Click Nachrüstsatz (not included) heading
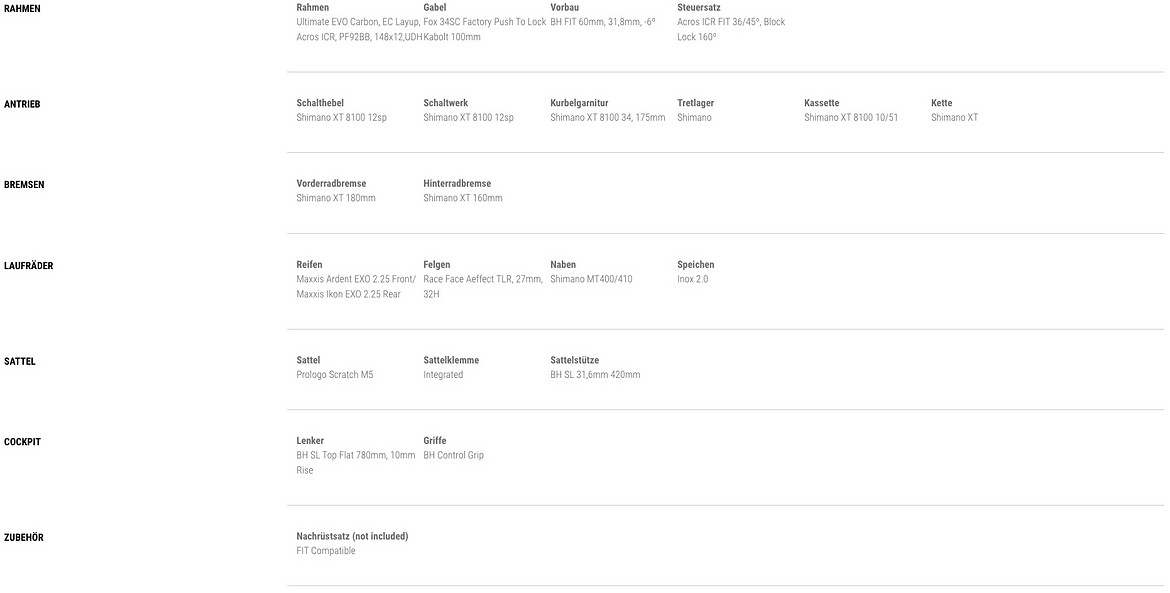 click(x=352, y=536)
